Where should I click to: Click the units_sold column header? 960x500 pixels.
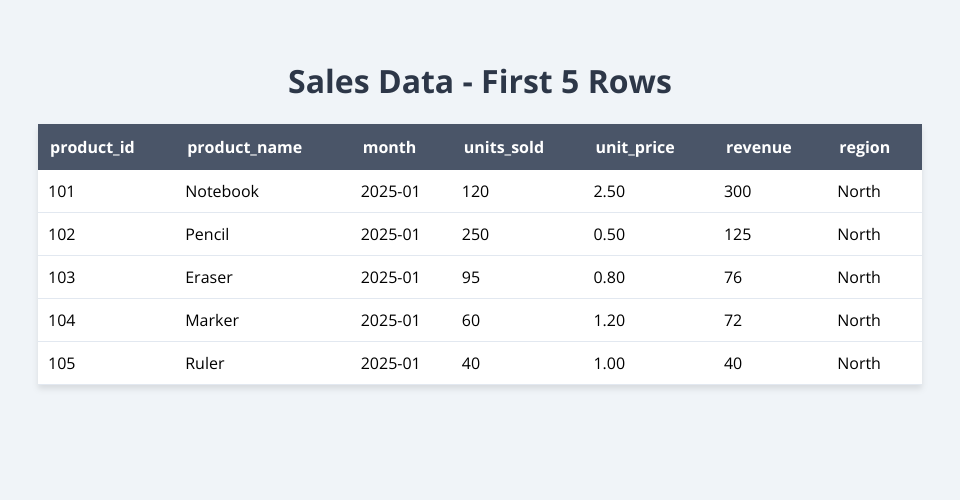click(503, 147)
